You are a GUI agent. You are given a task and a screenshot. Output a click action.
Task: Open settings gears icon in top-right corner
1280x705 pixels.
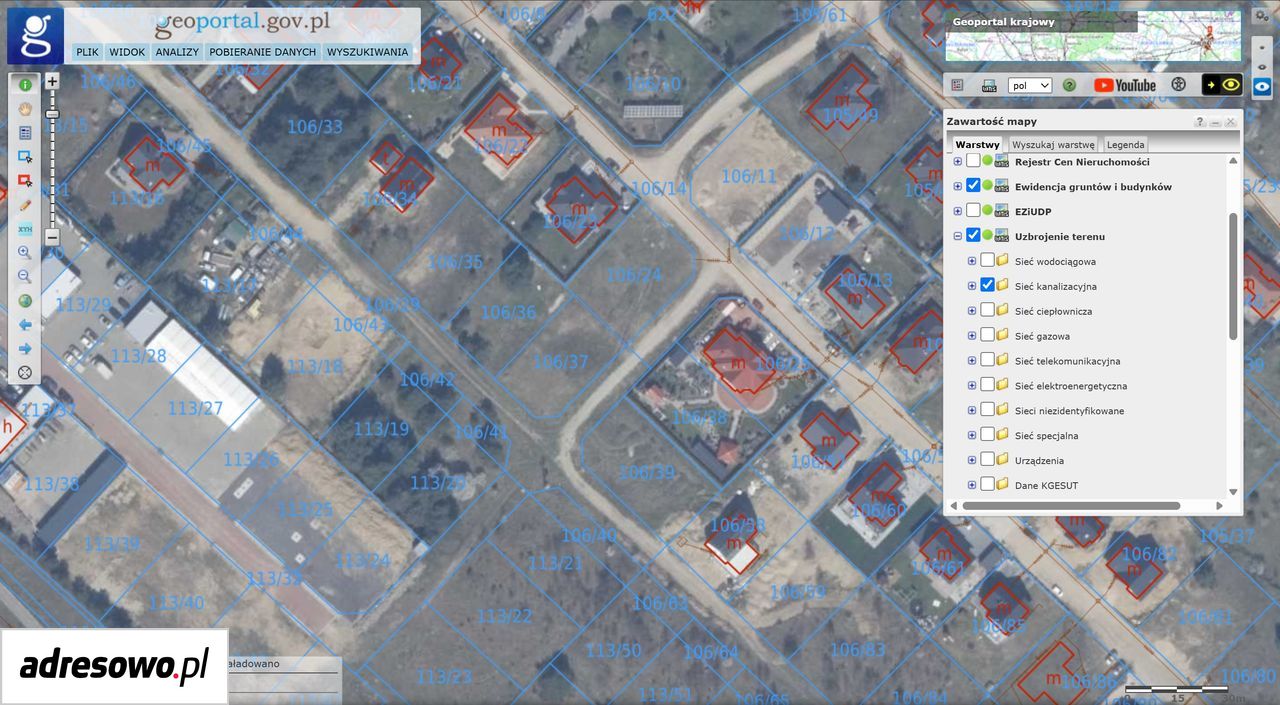1261,16
